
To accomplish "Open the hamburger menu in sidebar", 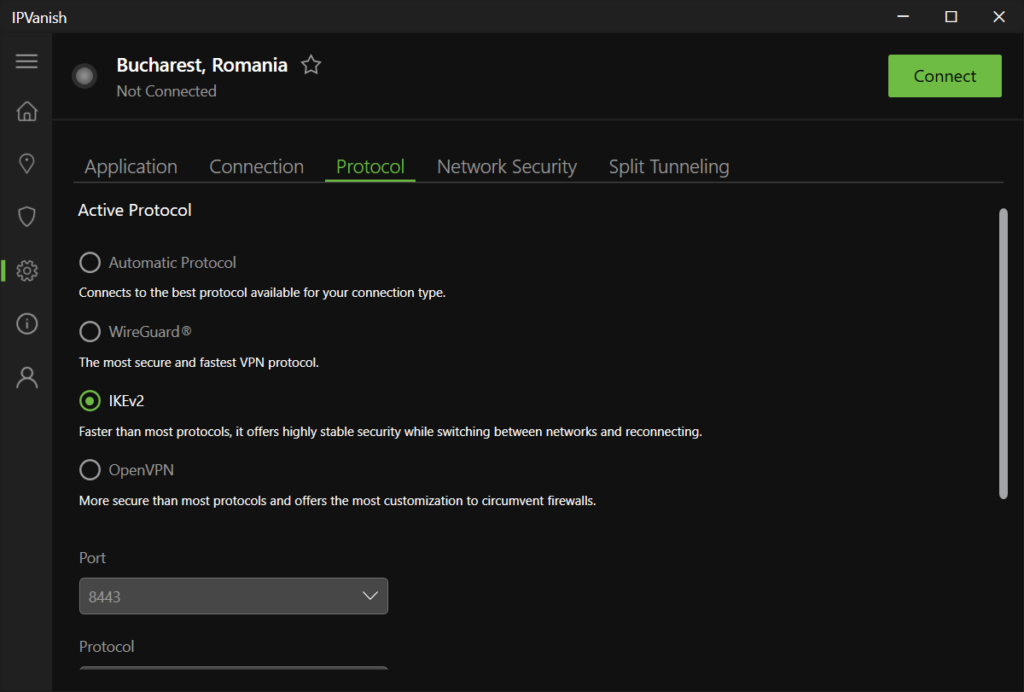I will [27, 61].
